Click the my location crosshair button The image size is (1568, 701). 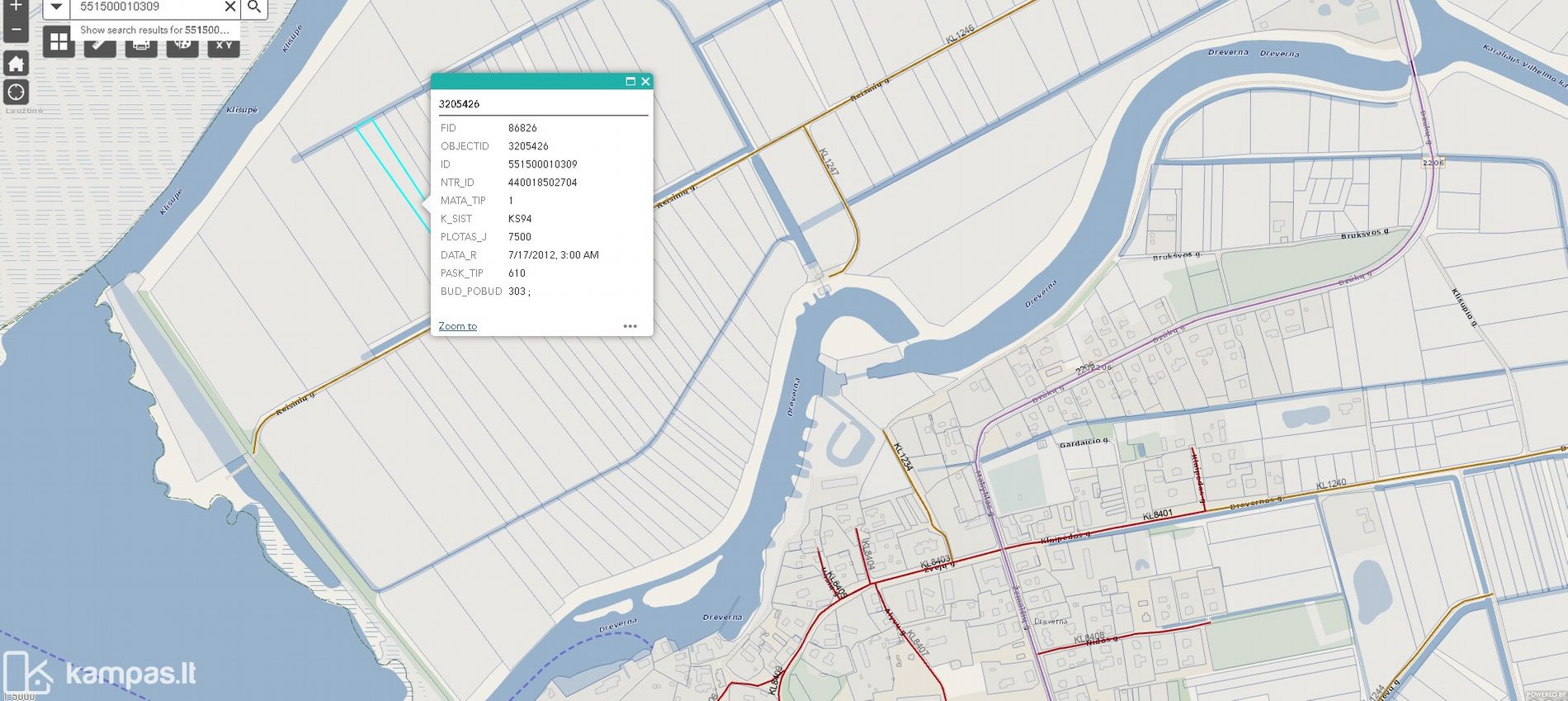(16, 92)
